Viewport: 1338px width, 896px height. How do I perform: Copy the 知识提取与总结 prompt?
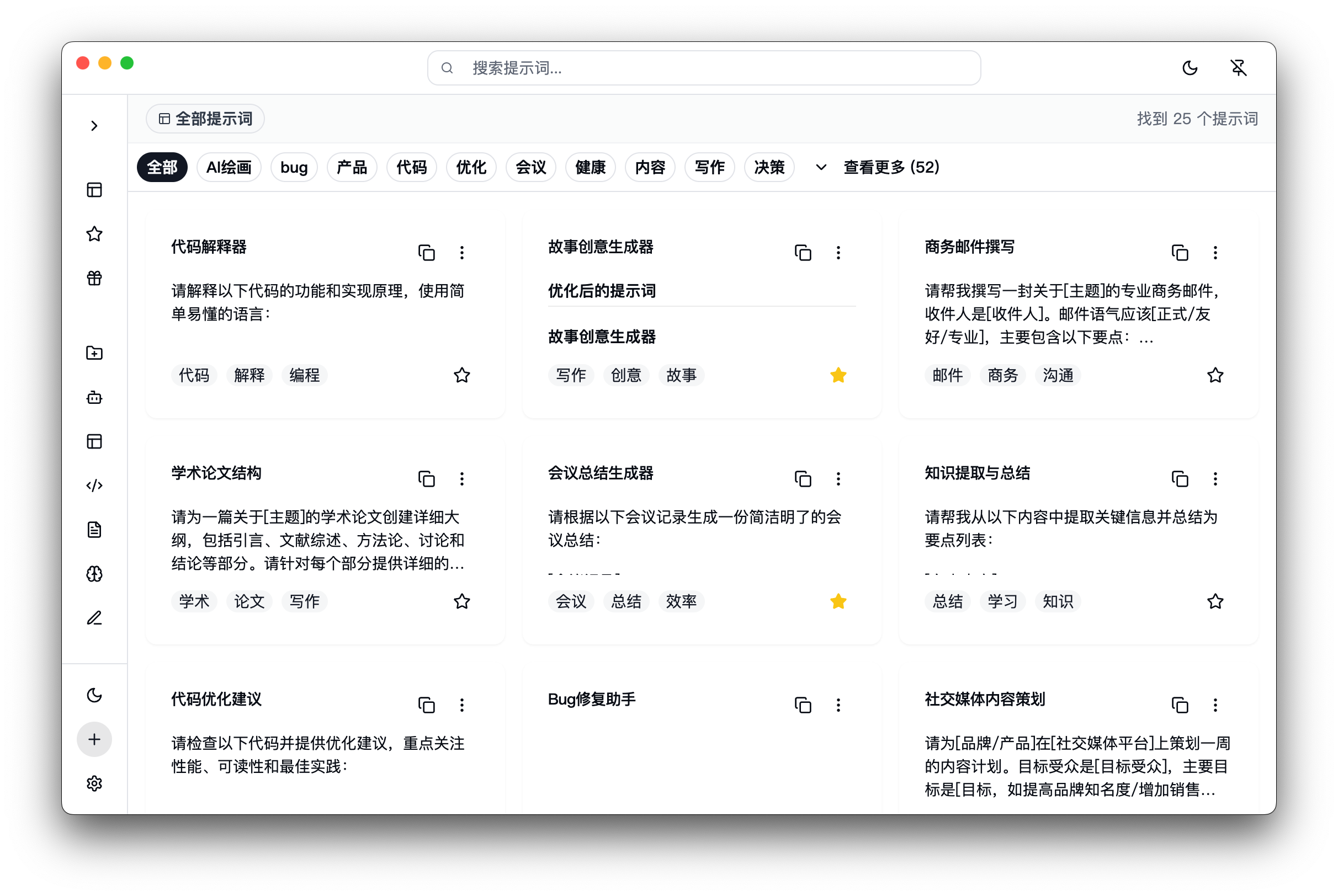pos(1180,479)
